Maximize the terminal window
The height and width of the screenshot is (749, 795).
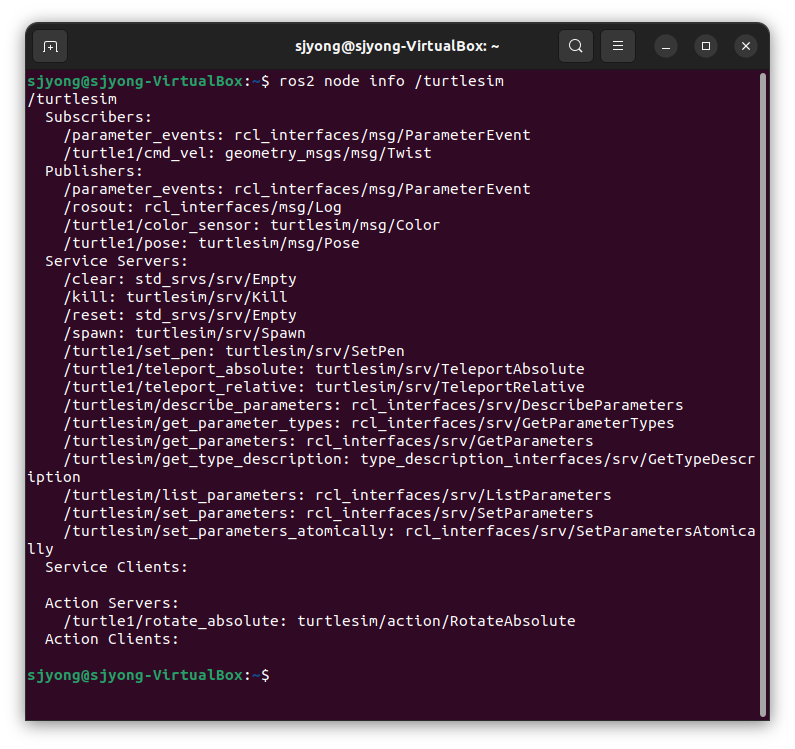coord(706,46)
